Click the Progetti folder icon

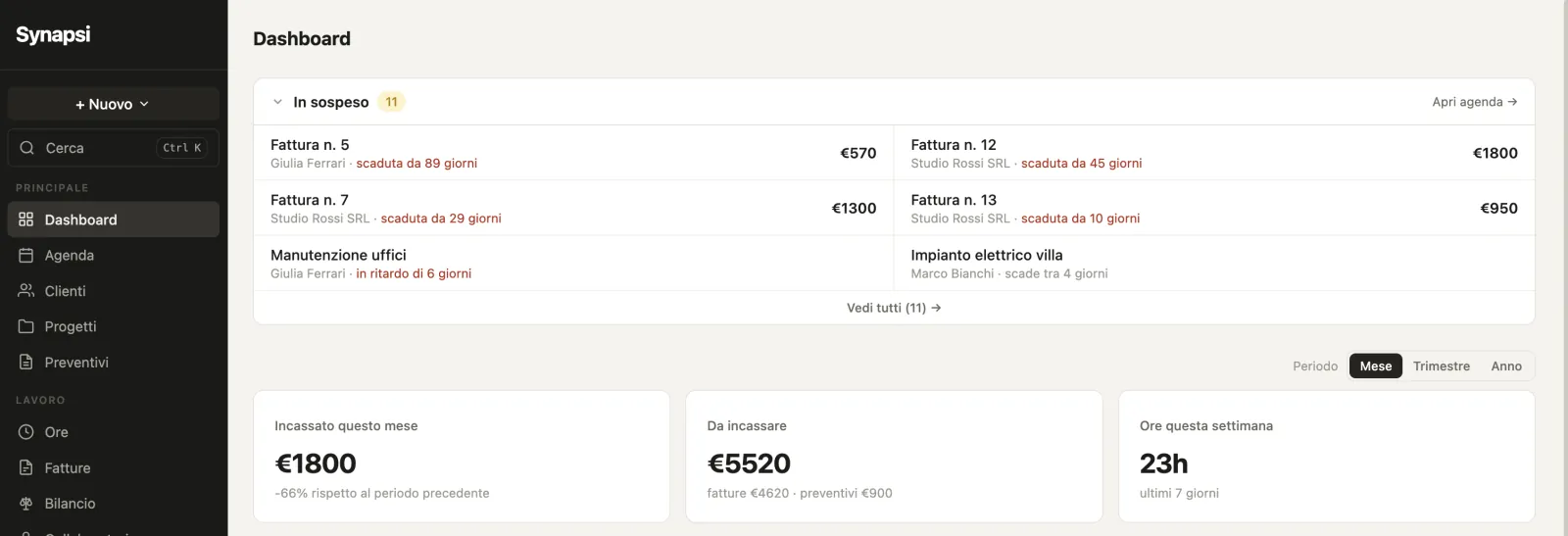pos(26,326)
